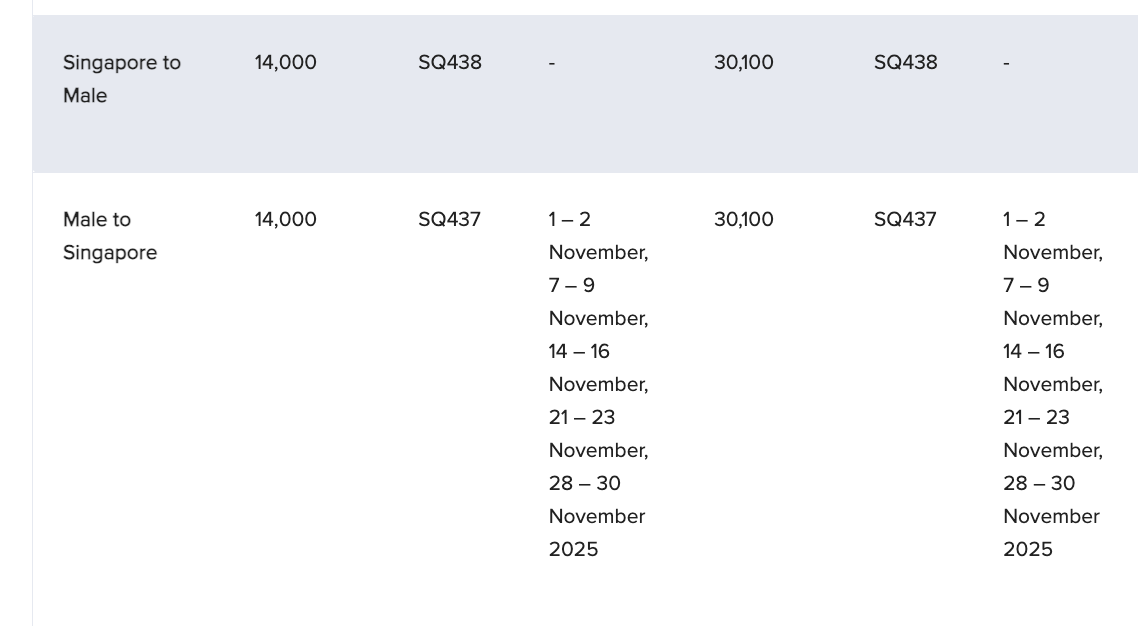Click the dash following the 14,000-mile SQ438
The width and height of the screenshot is (1138, 626).
552,63
